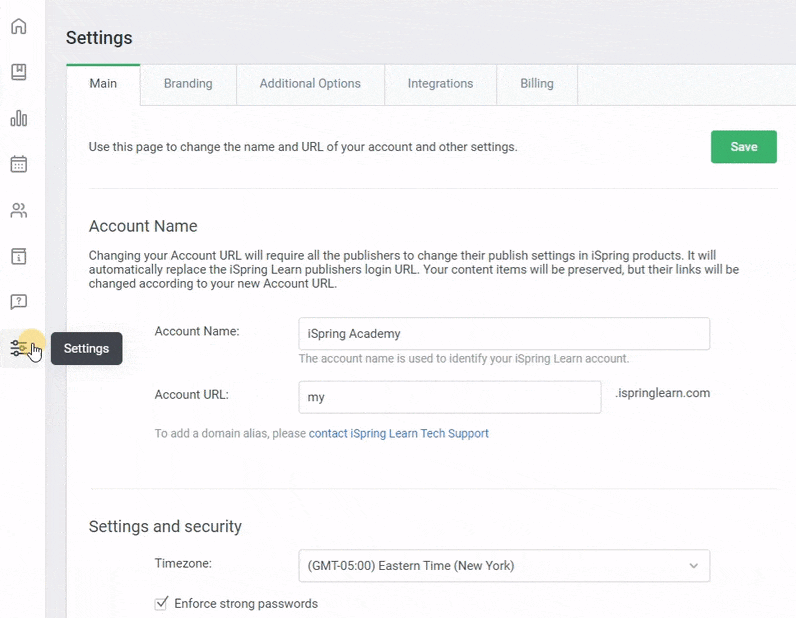Click the Settings sliders icon

coord(19,348)
